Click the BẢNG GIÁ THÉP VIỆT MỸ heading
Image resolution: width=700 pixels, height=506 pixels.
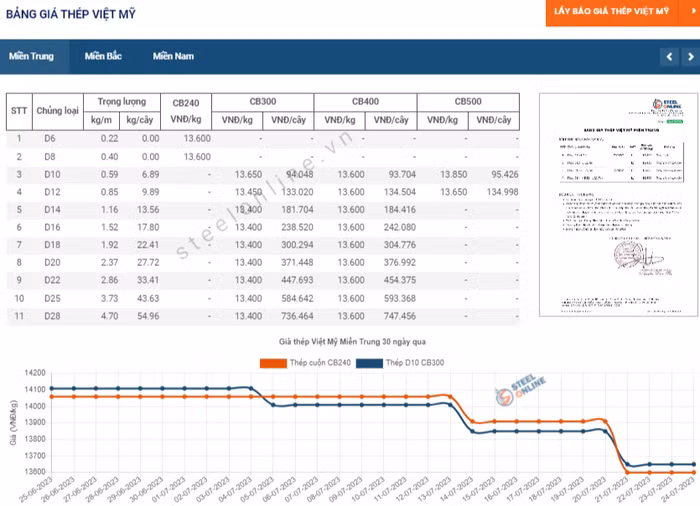click(71, 14)
